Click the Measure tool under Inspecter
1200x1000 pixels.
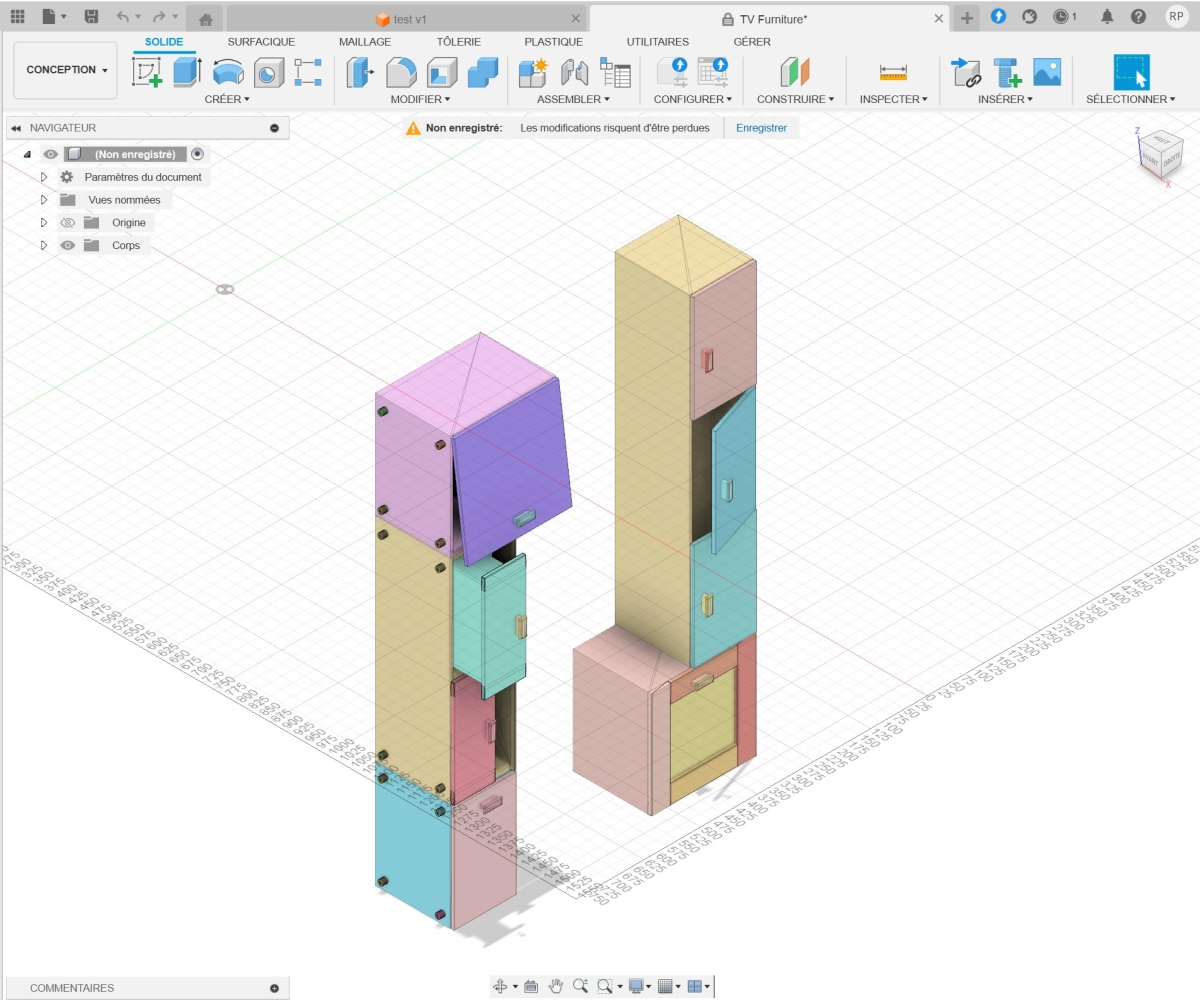point(893,72)
